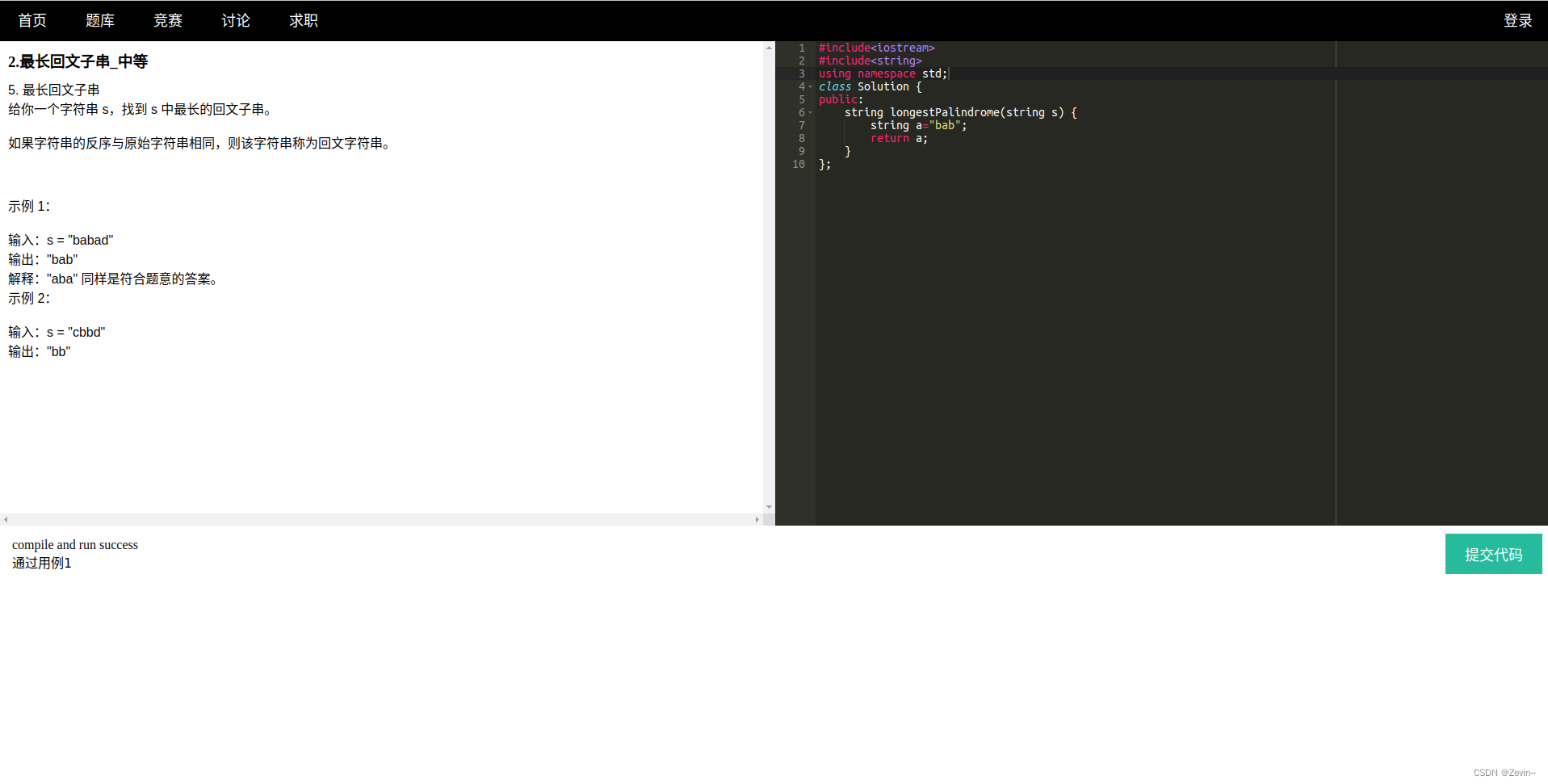Click the string a="bab"; code line
This screenshot has height=784, width=1548.
tap(918, 125)
